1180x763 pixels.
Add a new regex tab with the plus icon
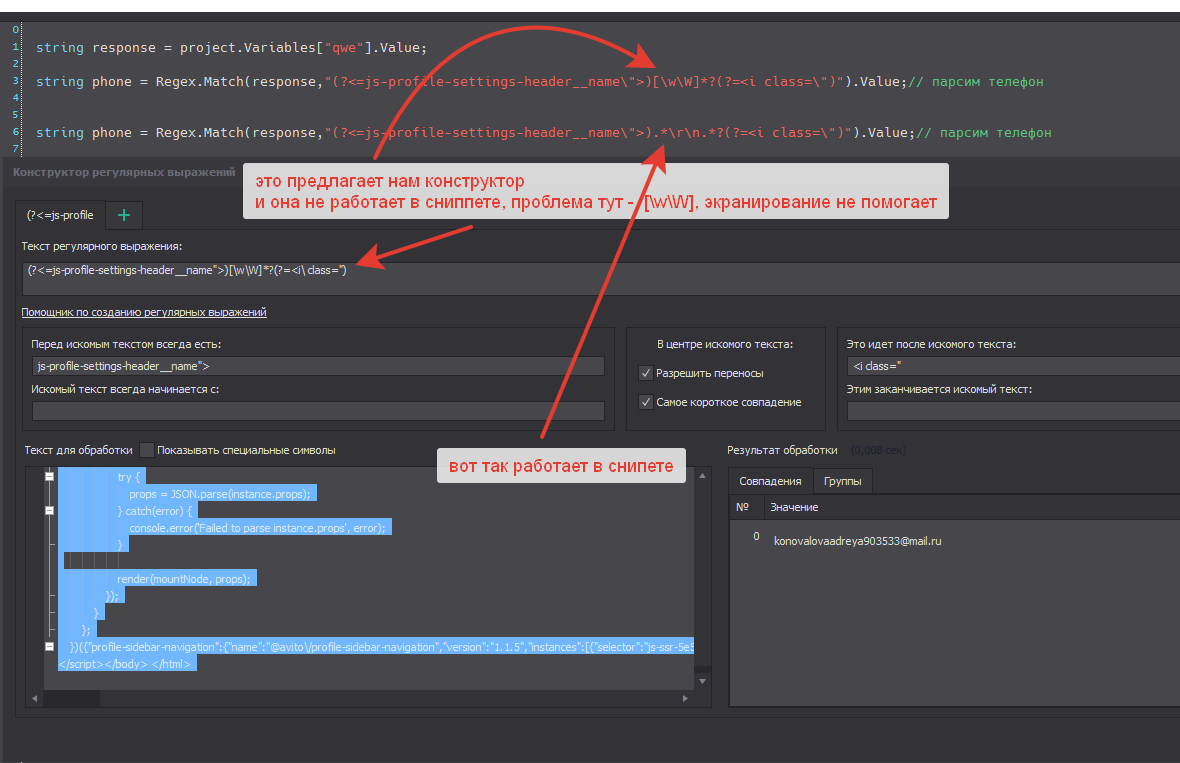(x=124, y=215)
